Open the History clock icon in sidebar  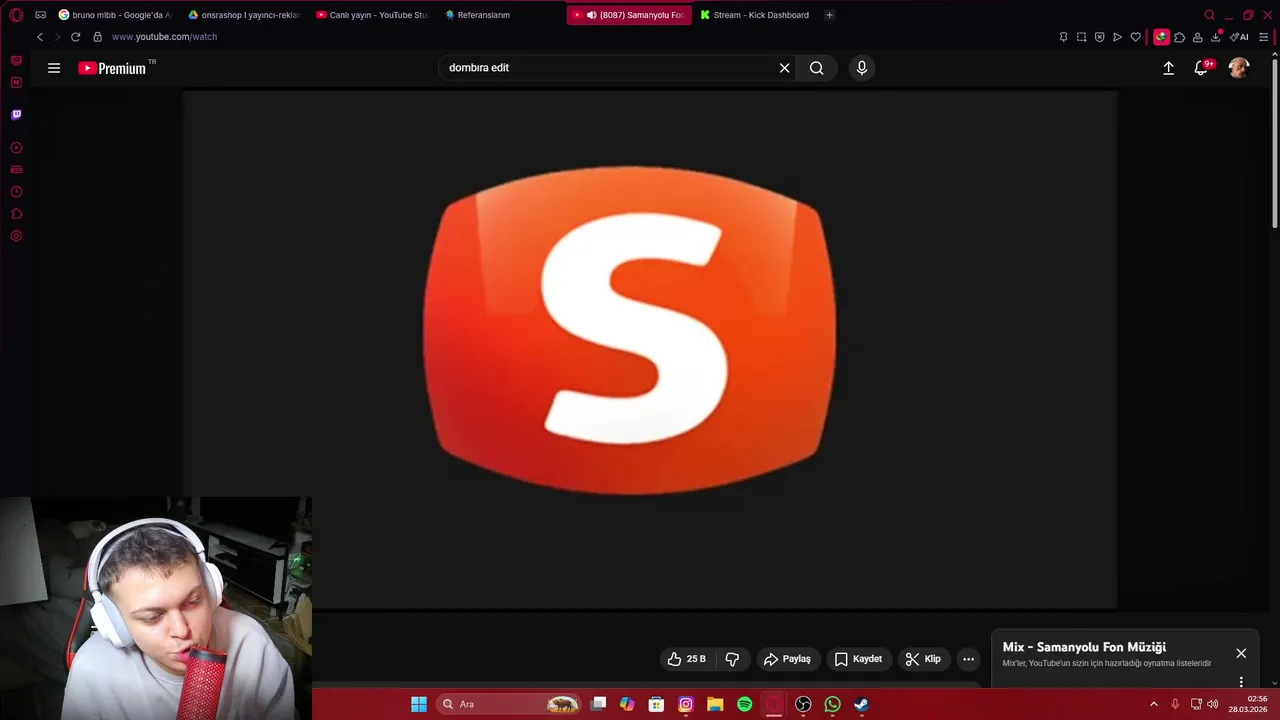tap(16, 192)
